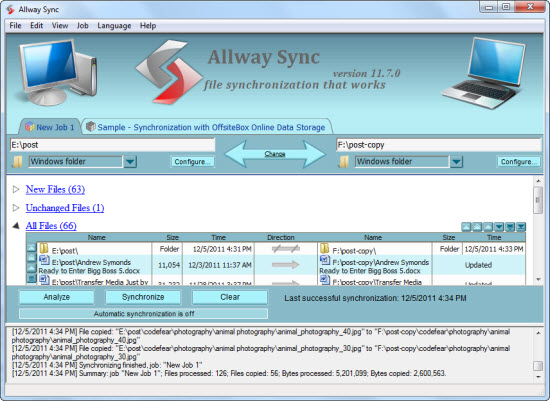Open the Help menu
This screenshot has width=550, height=401.
point(148,26)
